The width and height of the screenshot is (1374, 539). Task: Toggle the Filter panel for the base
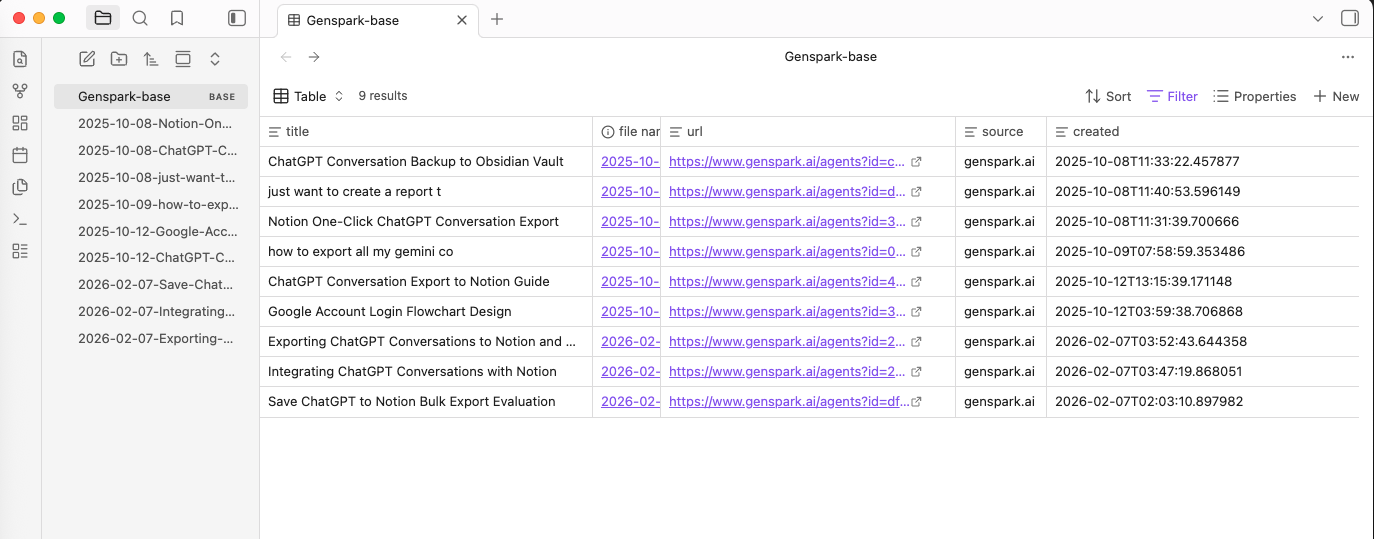pos(1172,96)
